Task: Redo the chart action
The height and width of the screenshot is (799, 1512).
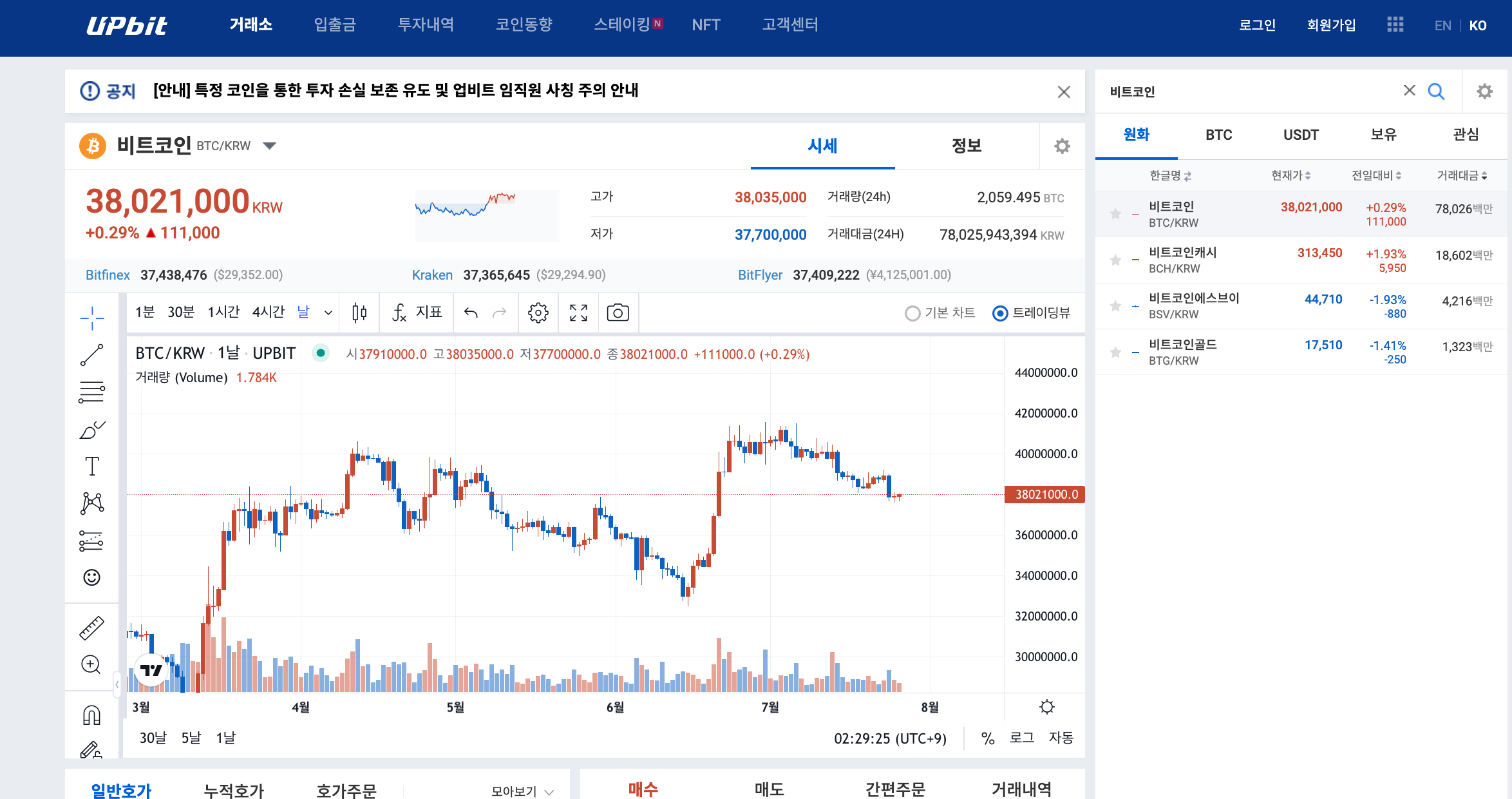Action: pyautogui.click(x=499, y=313)
